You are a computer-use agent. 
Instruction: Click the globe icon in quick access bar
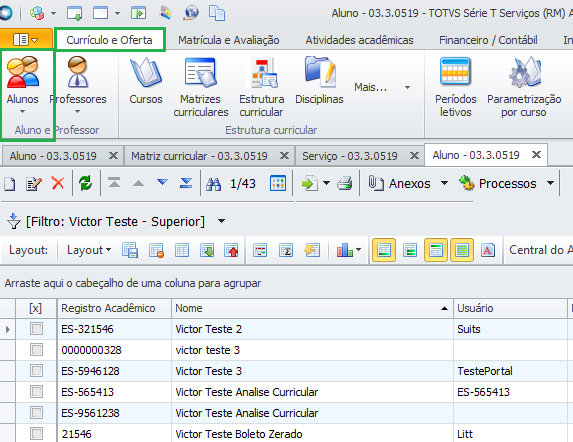coord(191,13)
